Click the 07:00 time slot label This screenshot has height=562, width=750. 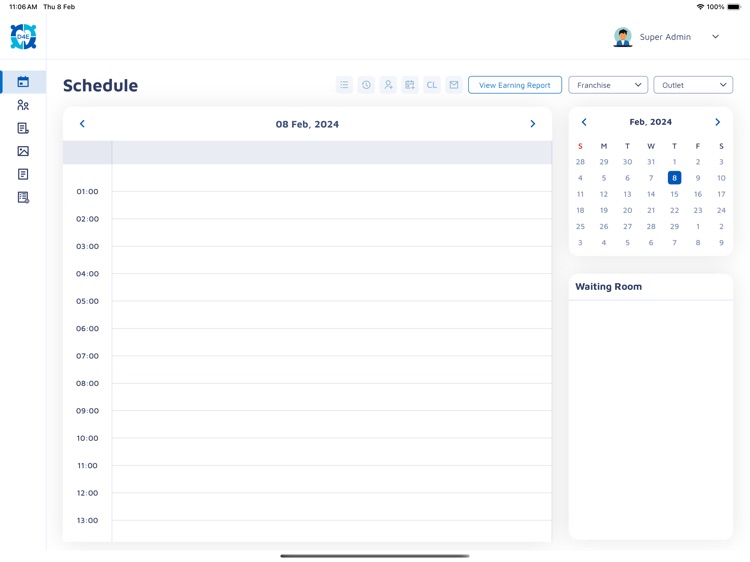[88, 356]
